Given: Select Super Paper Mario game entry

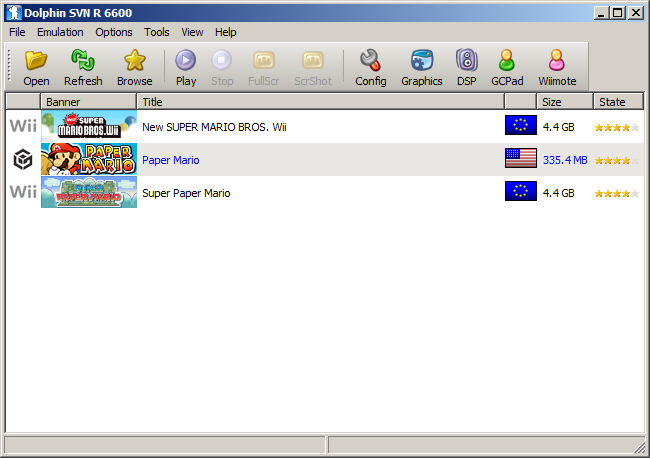Looking at the screenshot, I should click(x=325, y=193).
